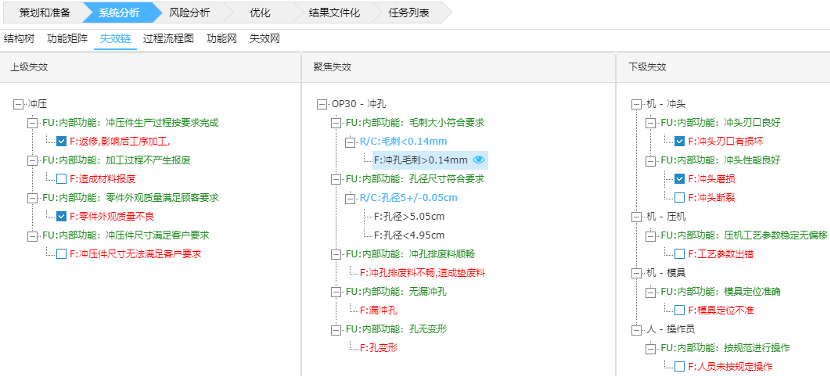
Task: Collapse the 人 - 操作员 node
Action: pyautogui.click(x=637, y=329)
